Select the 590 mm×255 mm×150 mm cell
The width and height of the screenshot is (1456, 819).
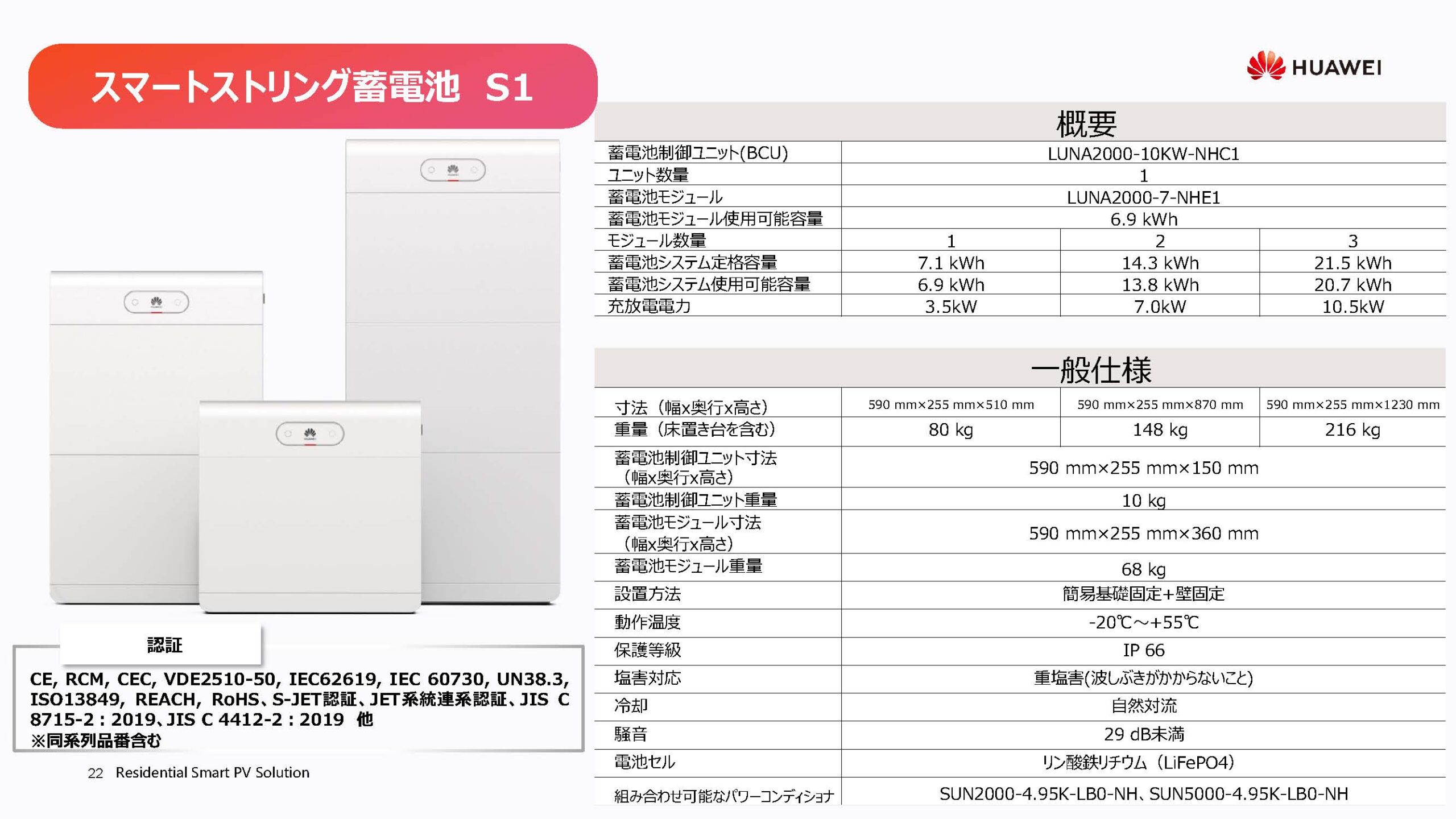1143,468
